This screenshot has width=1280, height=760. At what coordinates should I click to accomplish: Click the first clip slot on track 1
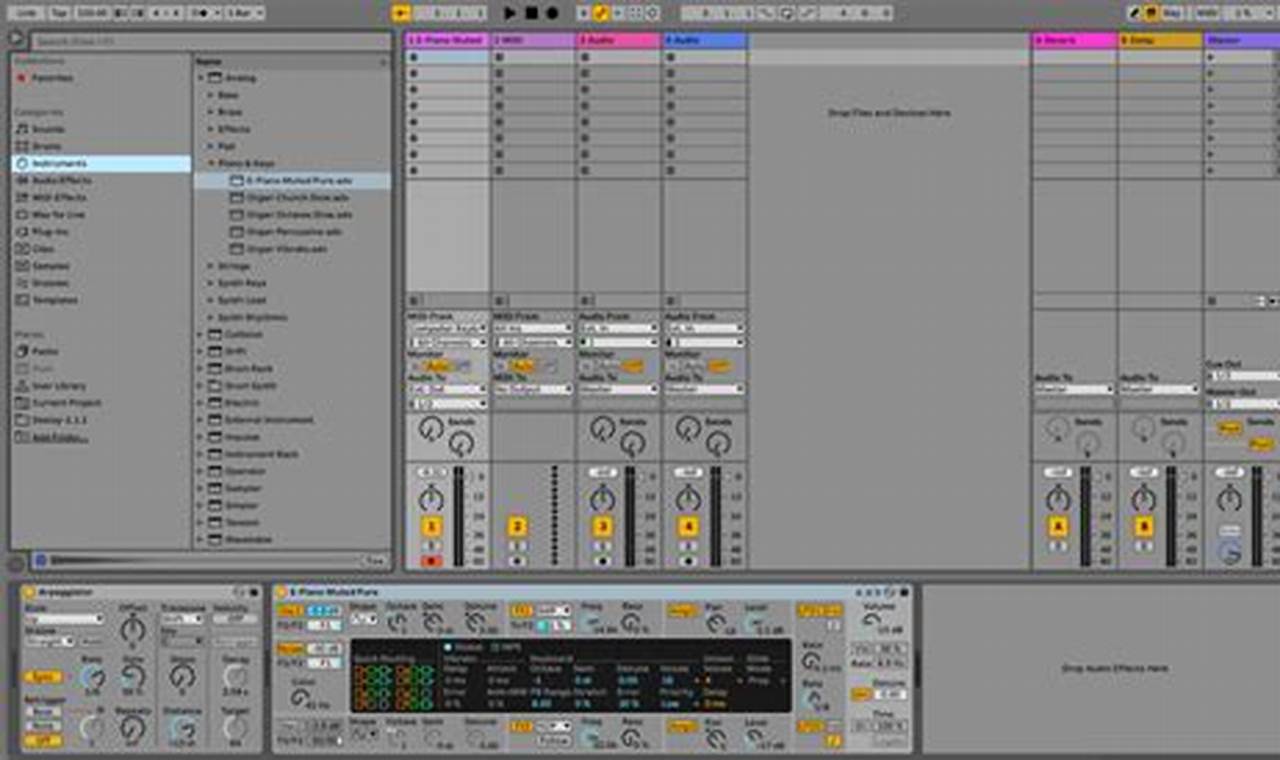tap(447, 57)
